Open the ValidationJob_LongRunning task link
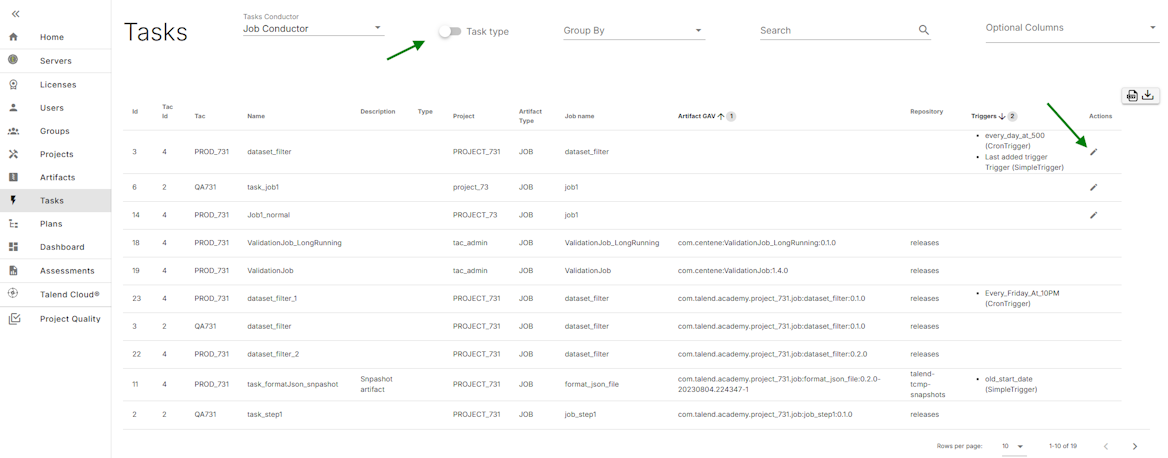 click(x=294, y=243)
